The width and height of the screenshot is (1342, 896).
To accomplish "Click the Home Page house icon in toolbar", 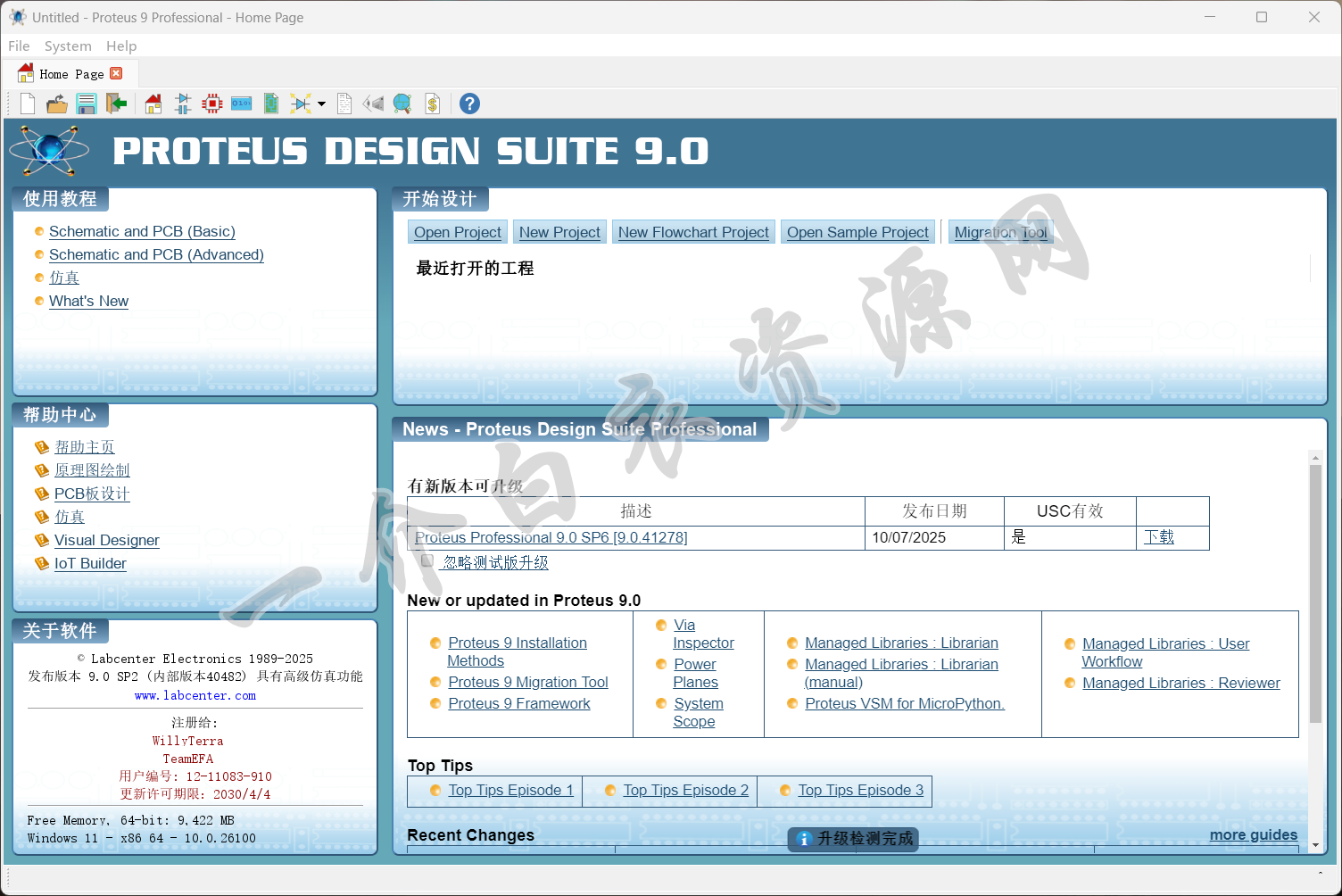I will 153,104.
